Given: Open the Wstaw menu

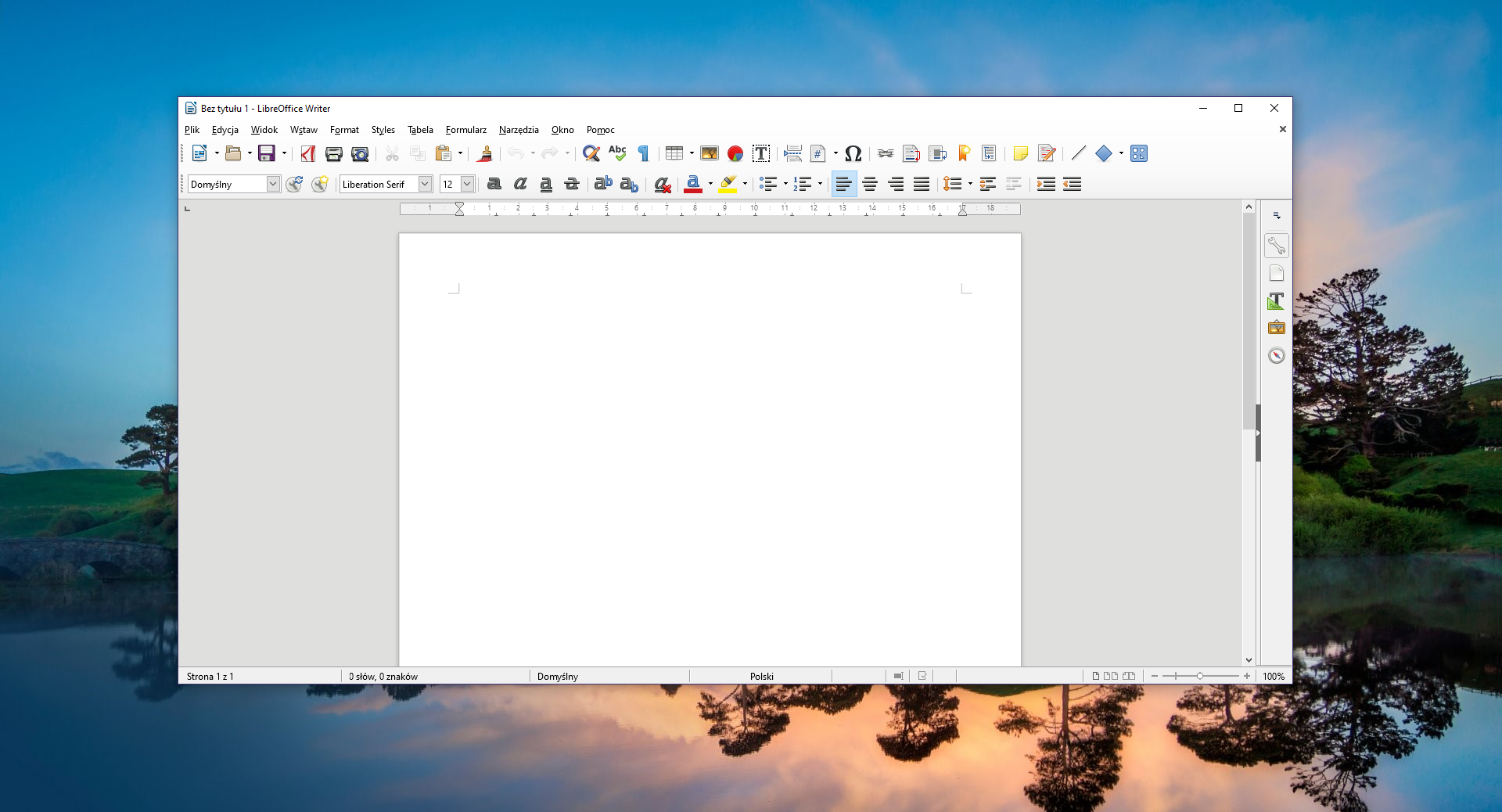Looking at the screenshot, I should 304,130.
